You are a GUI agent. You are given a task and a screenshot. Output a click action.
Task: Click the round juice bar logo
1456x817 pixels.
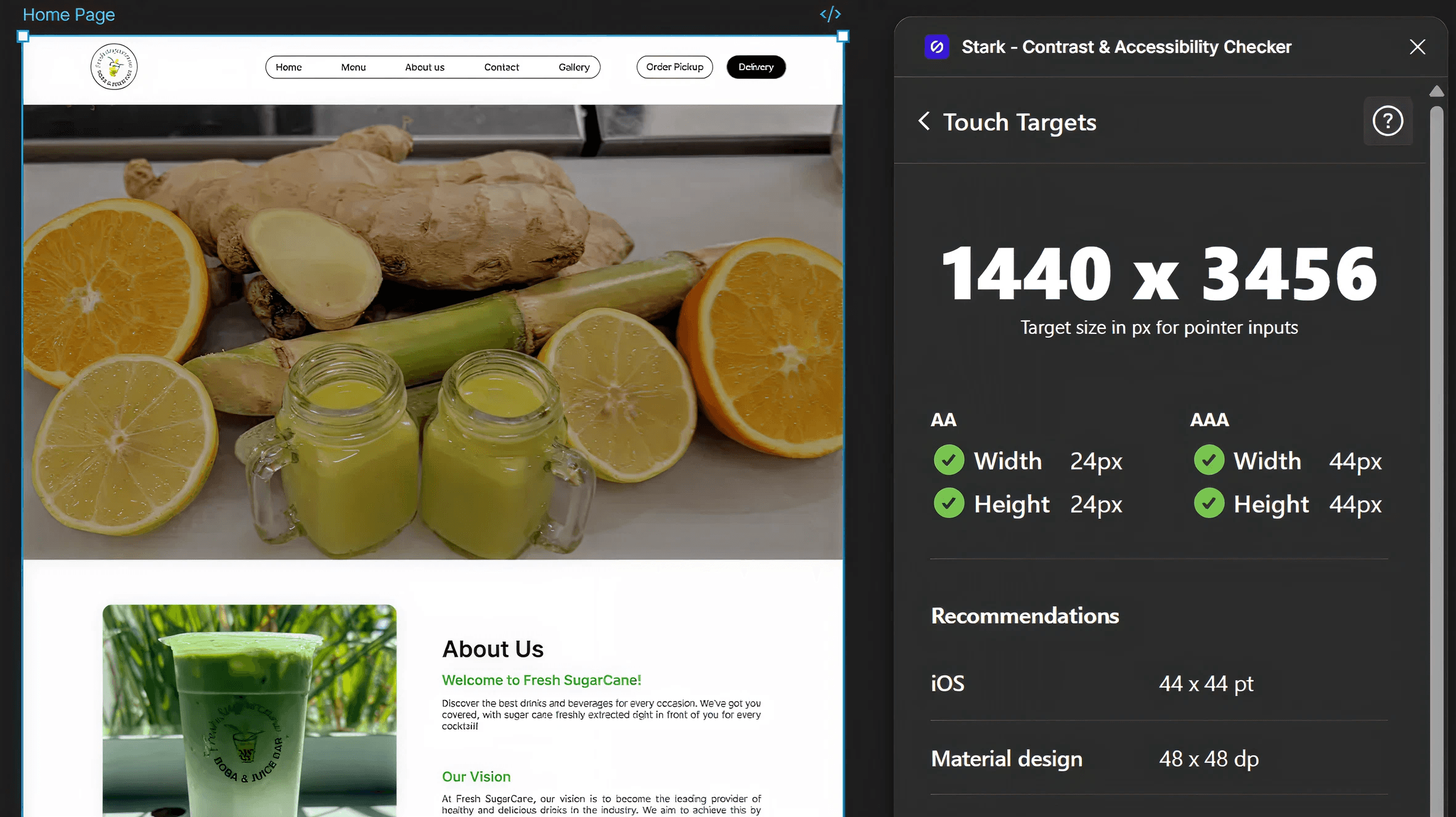coord(114,67)
